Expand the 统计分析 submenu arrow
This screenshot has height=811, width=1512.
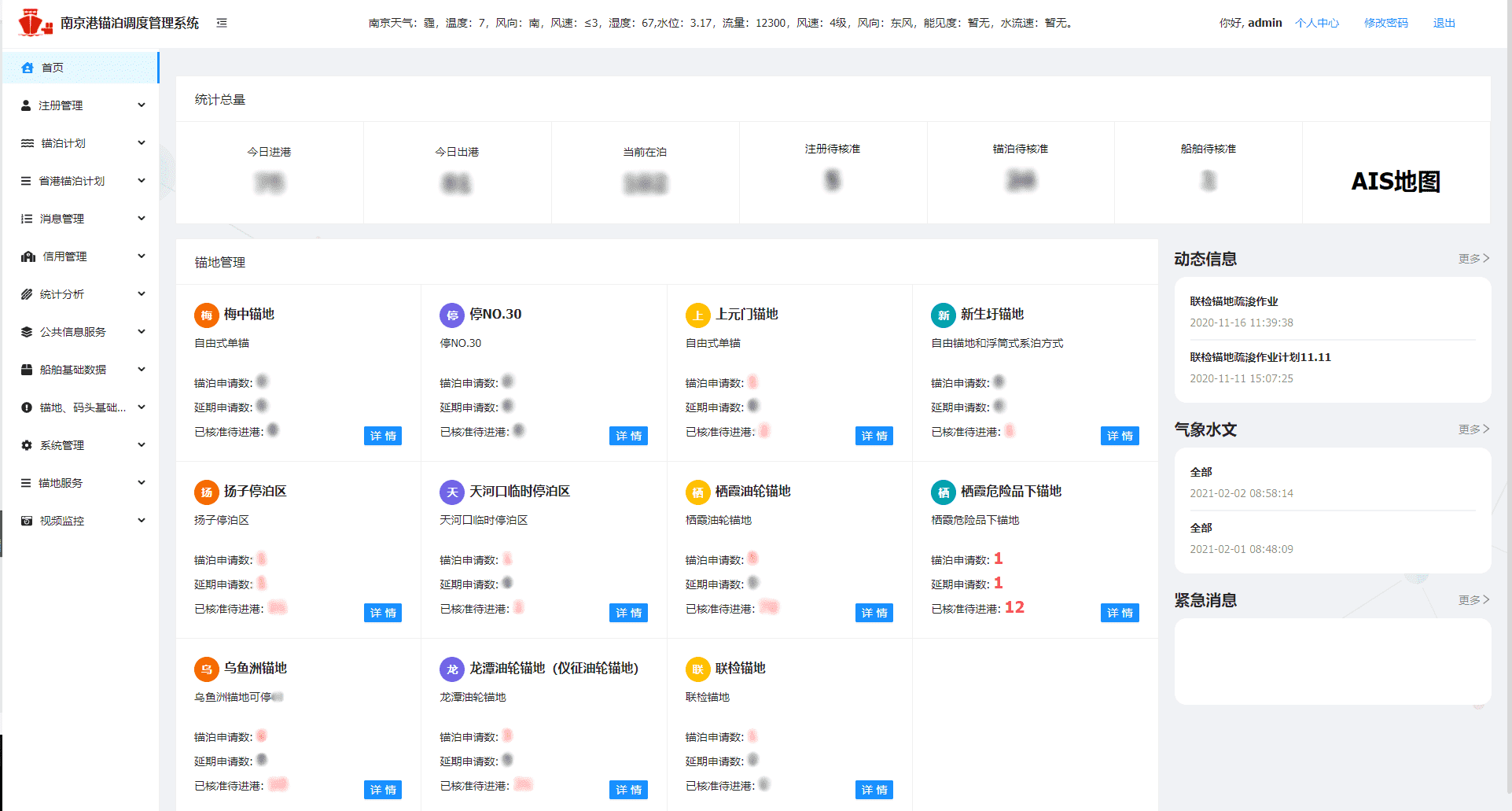[142, 294]
